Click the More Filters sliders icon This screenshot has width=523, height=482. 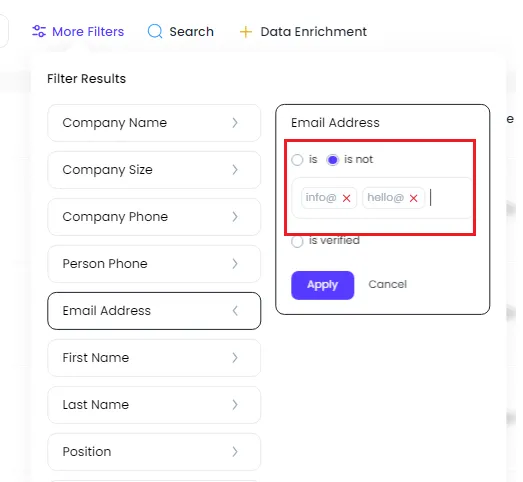[39, 31]
